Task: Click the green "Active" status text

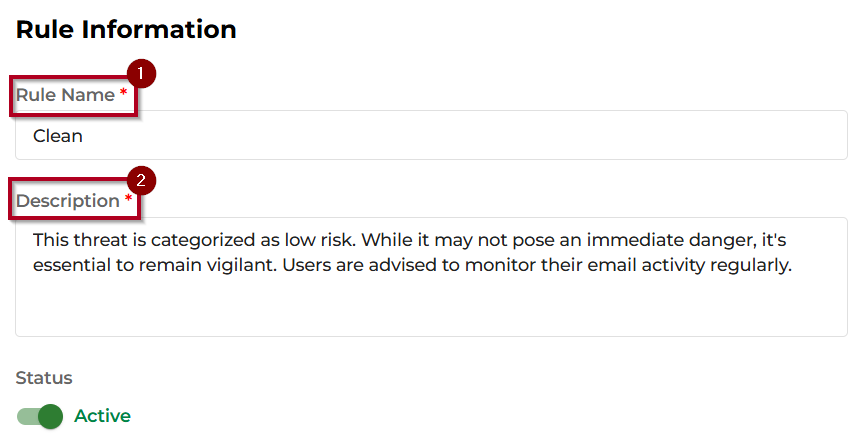Action: [102, 416]
